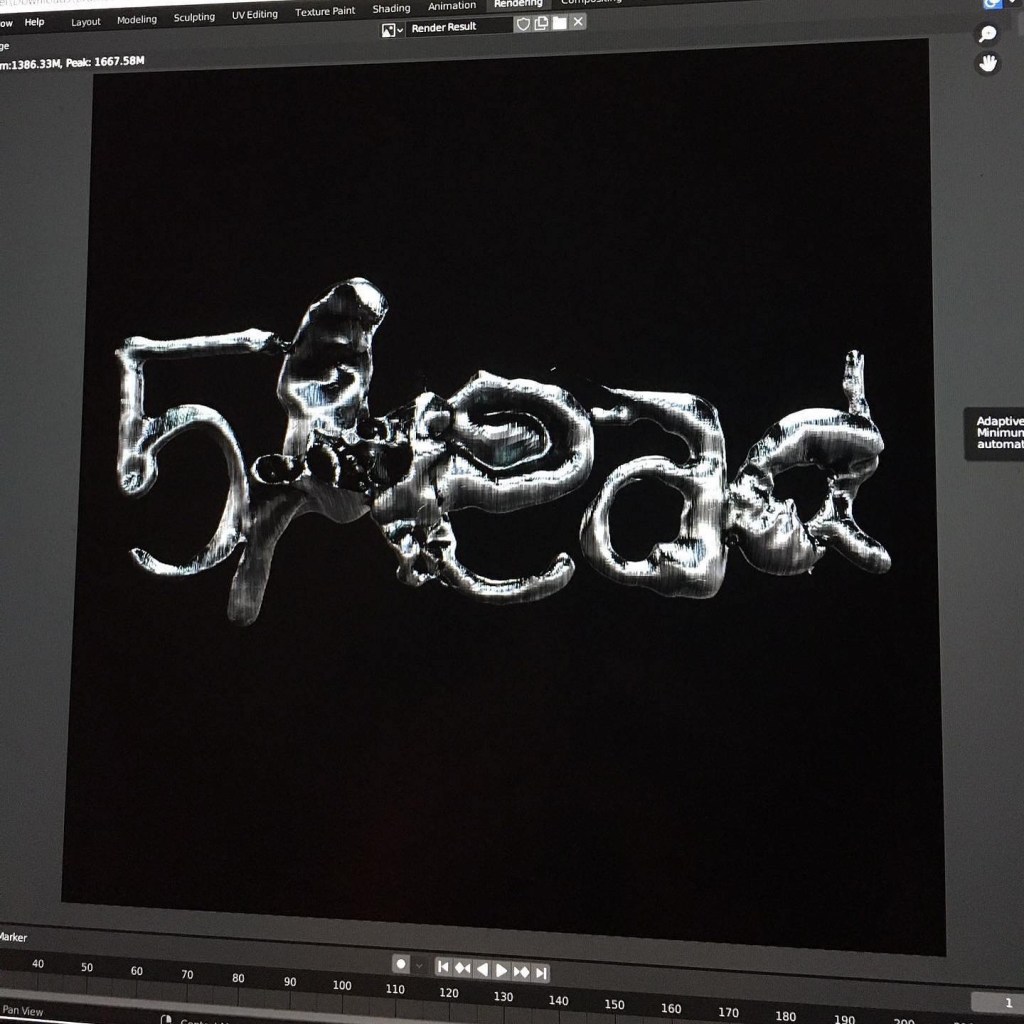Jump to the next keyframe
The width and height of the screenshot is (1024, 1024).
pyautogui.click(x=521, y=971)
